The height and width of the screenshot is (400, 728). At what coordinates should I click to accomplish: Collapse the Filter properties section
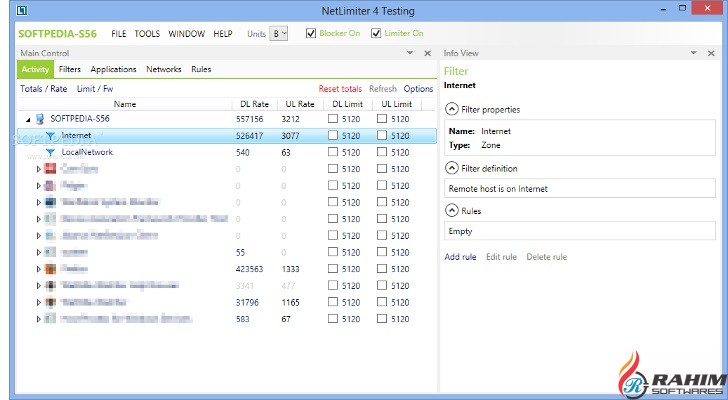(x=452, y=109)
